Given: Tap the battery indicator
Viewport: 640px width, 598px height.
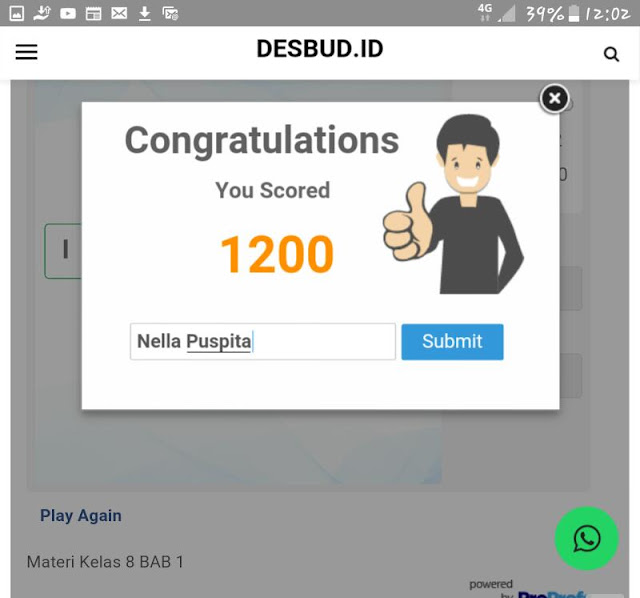Looking at the screenshot, I should [x=574, y=13].
